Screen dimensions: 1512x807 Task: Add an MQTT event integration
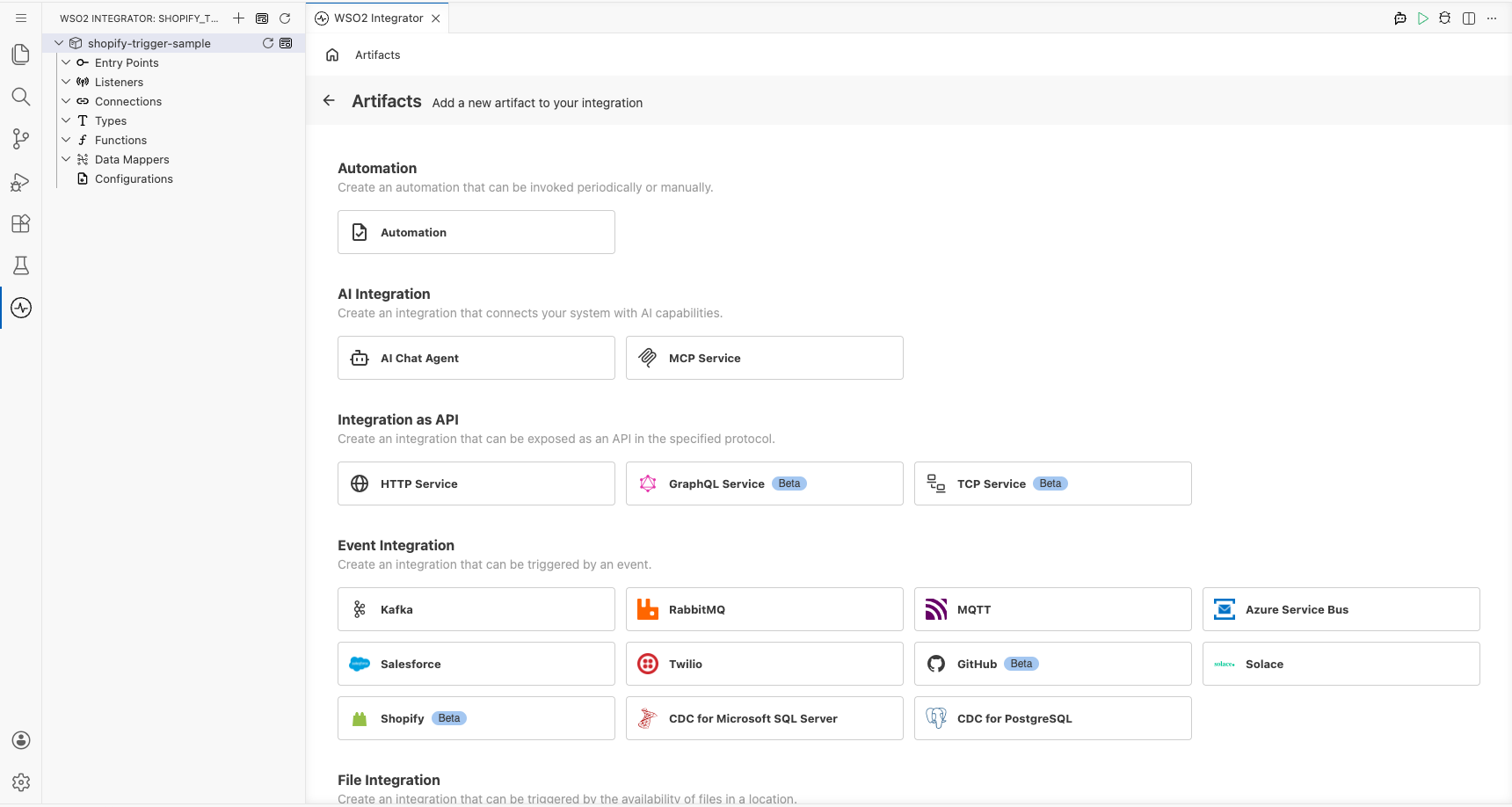click(x=1053, y=609)
